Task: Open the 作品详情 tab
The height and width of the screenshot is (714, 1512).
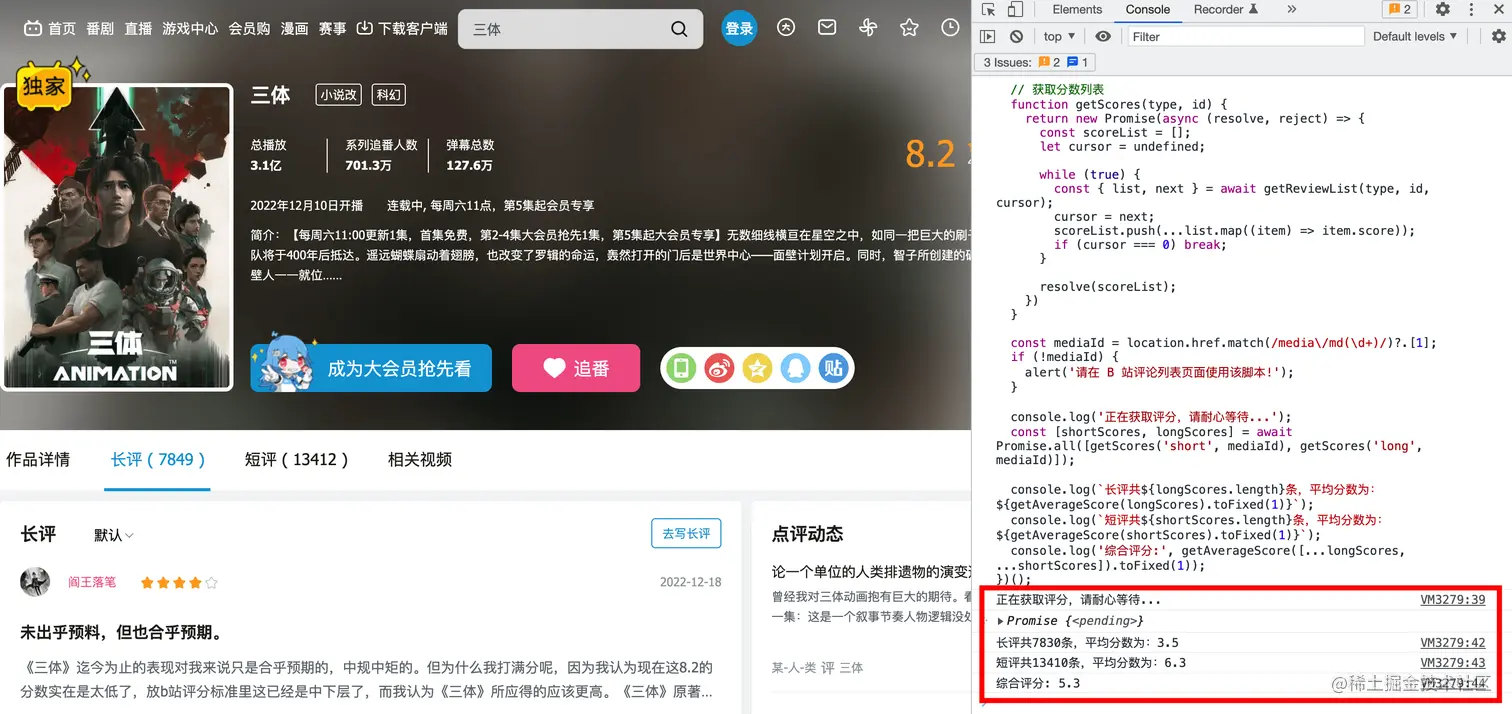Action: point(38,460)
